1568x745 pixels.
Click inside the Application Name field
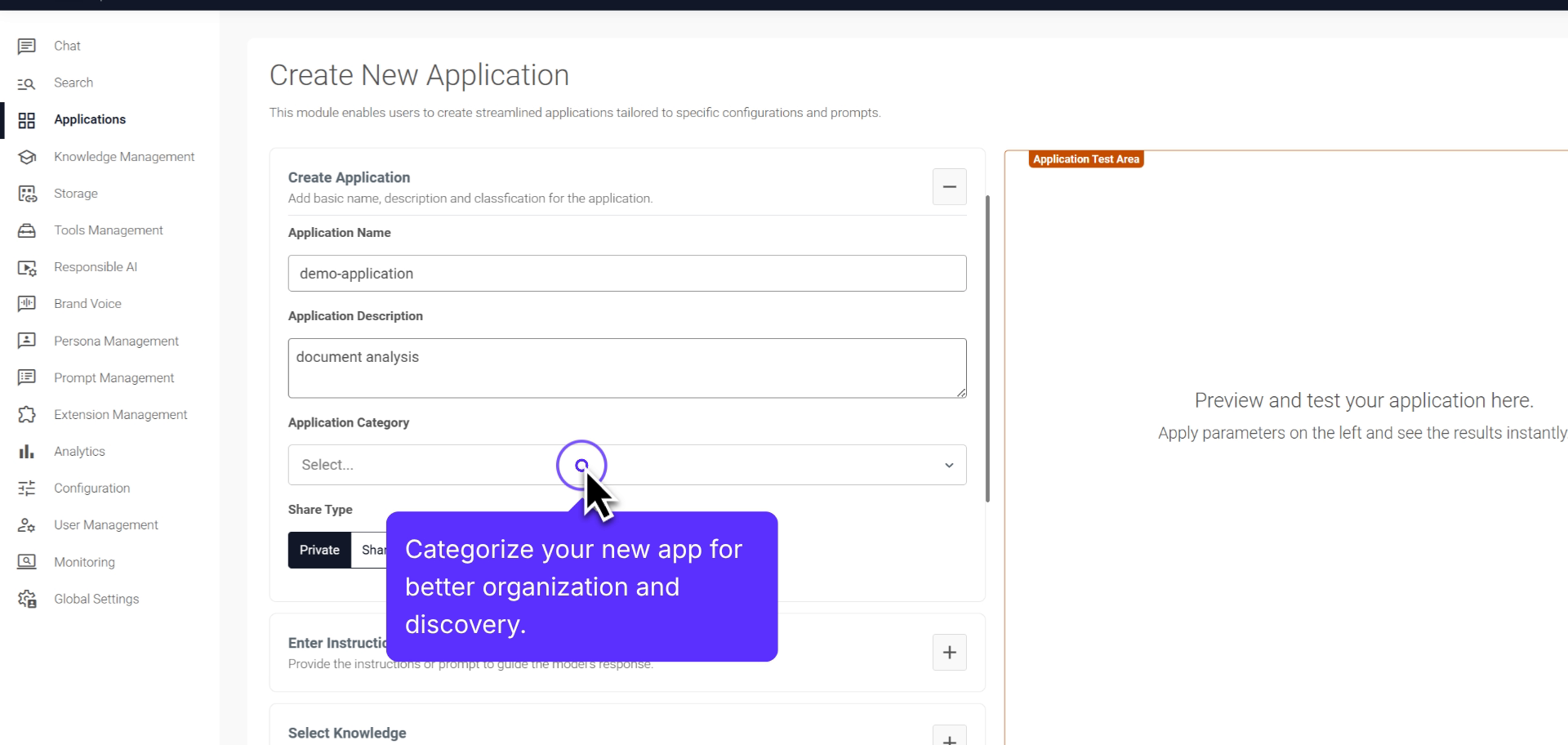[626, 273]
